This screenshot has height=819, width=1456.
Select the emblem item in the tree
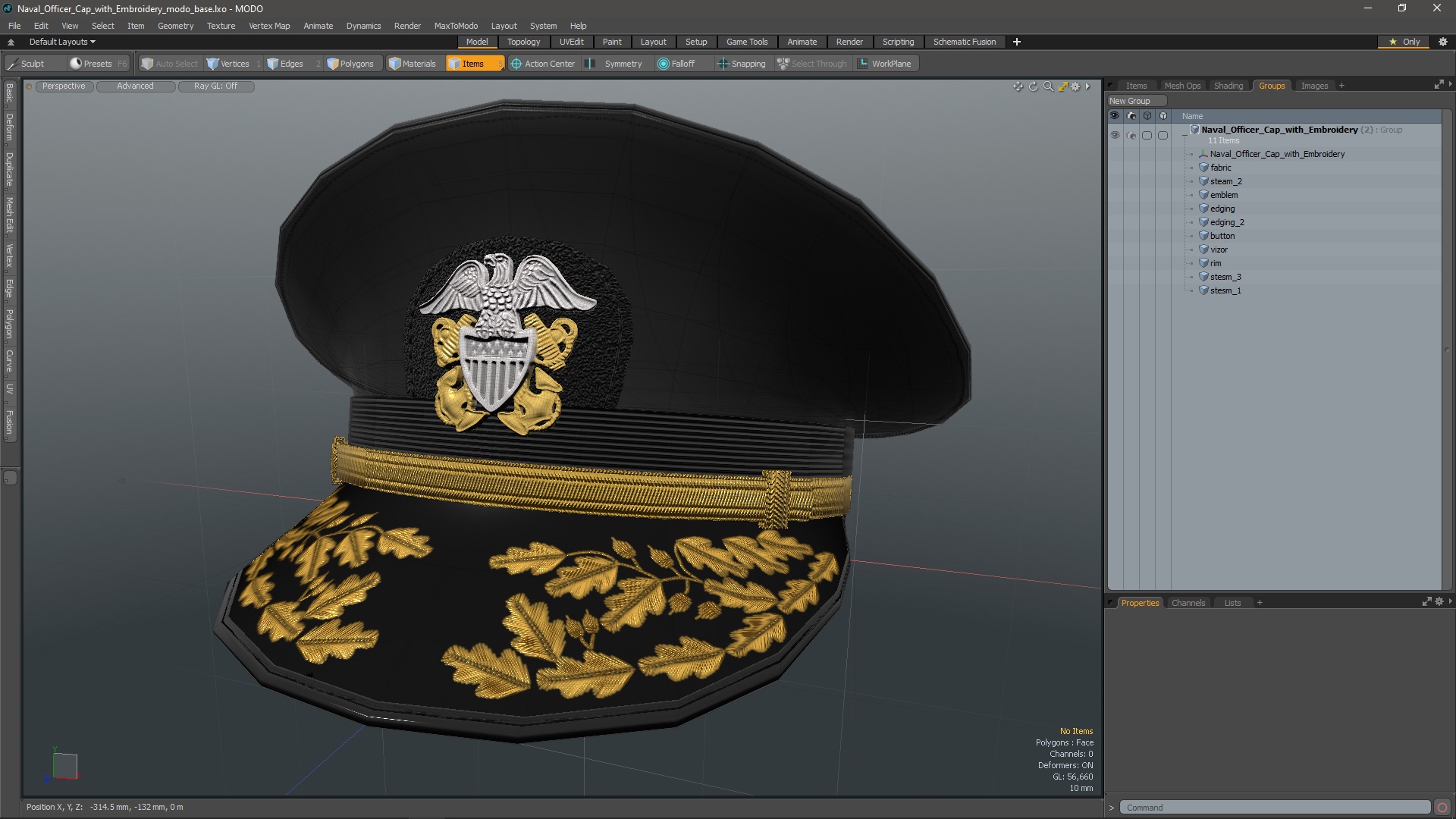coord(1224,195)
